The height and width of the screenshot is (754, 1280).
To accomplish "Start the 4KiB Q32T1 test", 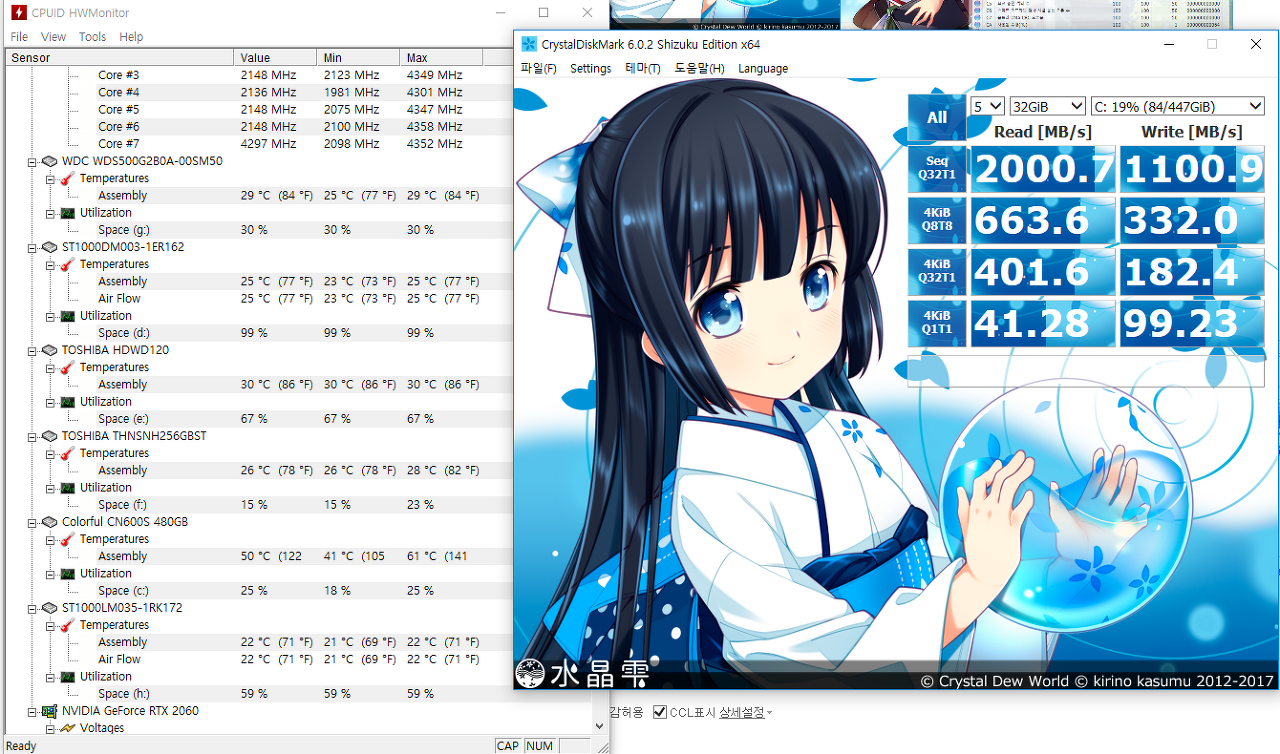I will point(937,272).
